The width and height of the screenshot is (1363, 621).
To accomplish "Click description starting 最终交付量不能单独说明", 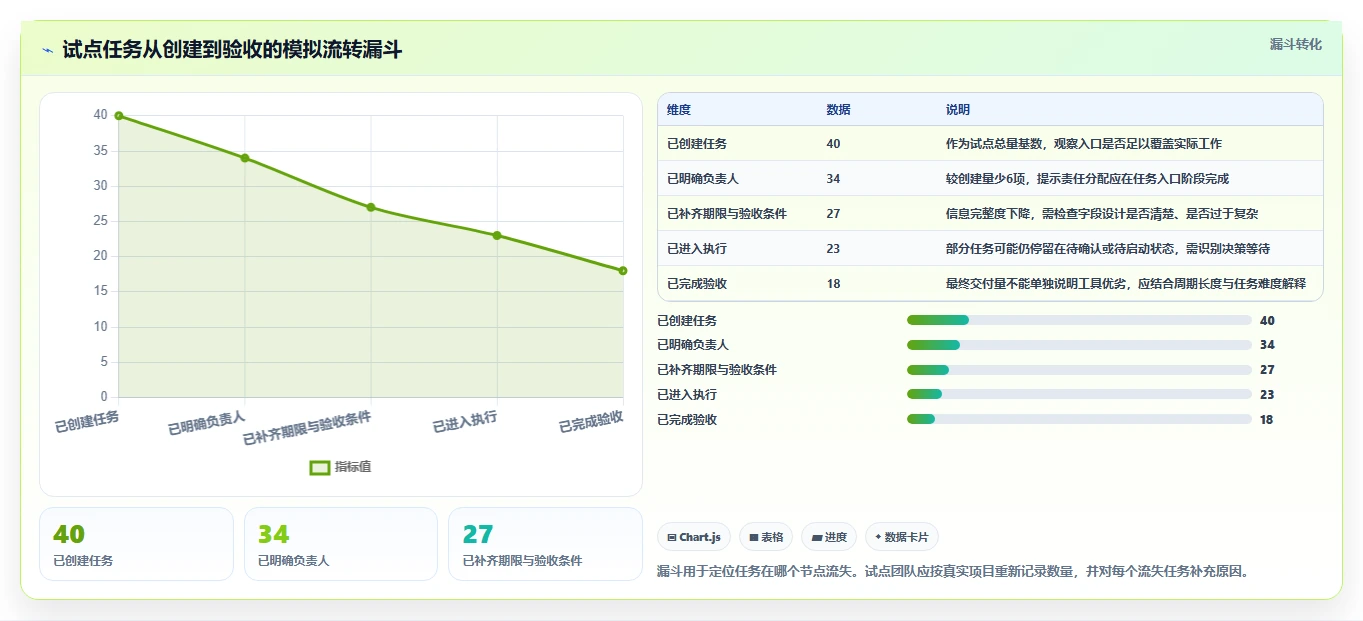I will [1126, 284].
